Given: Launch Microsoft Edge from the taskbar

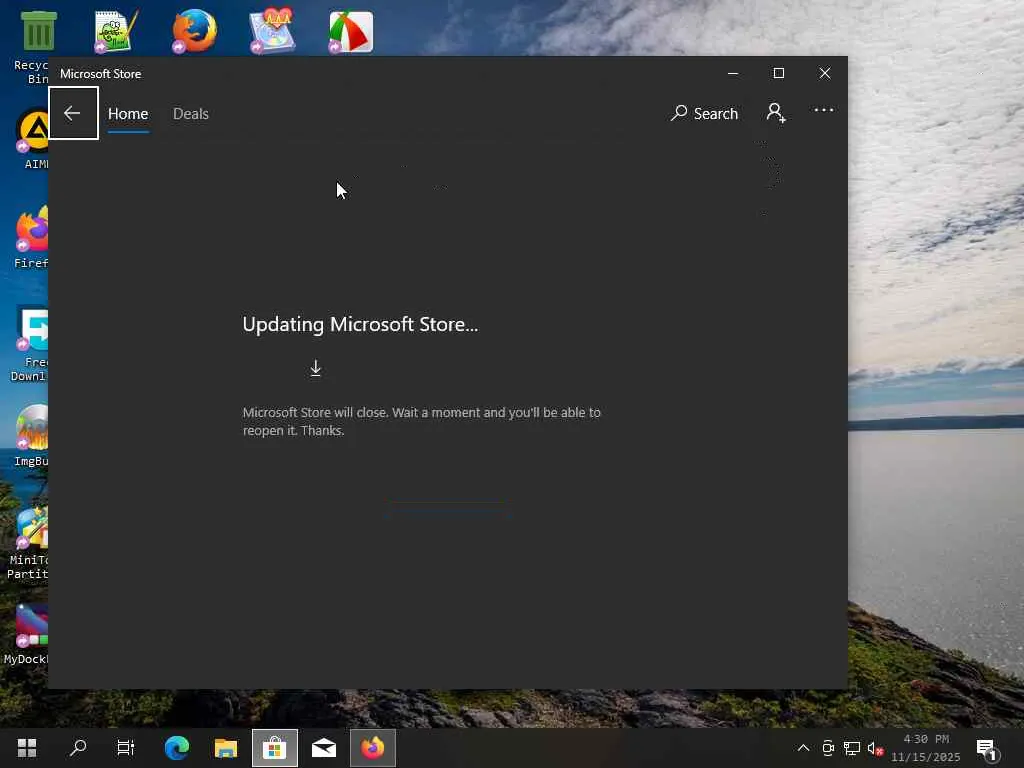Looking at the screenshot, I should (176, 748).
